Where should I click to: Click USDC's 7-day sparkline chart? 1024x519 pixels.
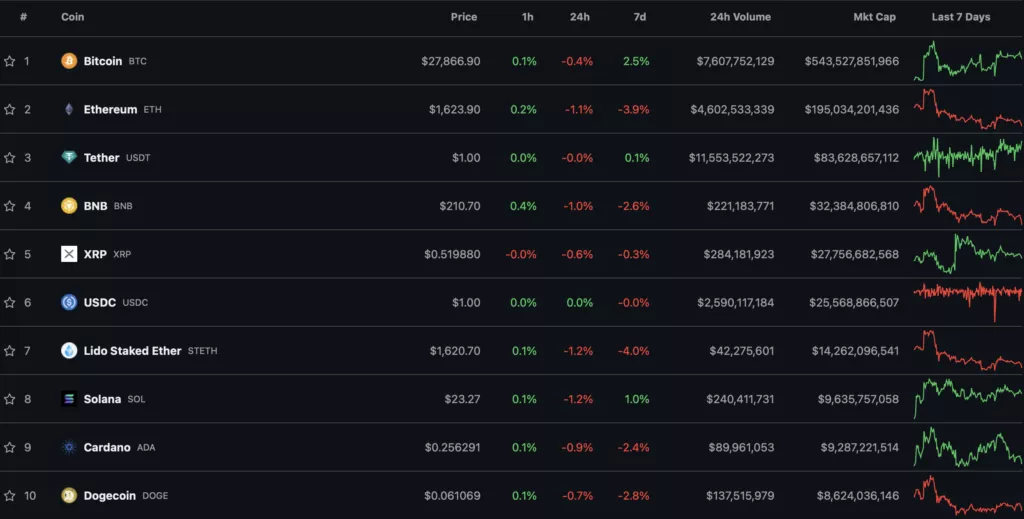[968, 302]
